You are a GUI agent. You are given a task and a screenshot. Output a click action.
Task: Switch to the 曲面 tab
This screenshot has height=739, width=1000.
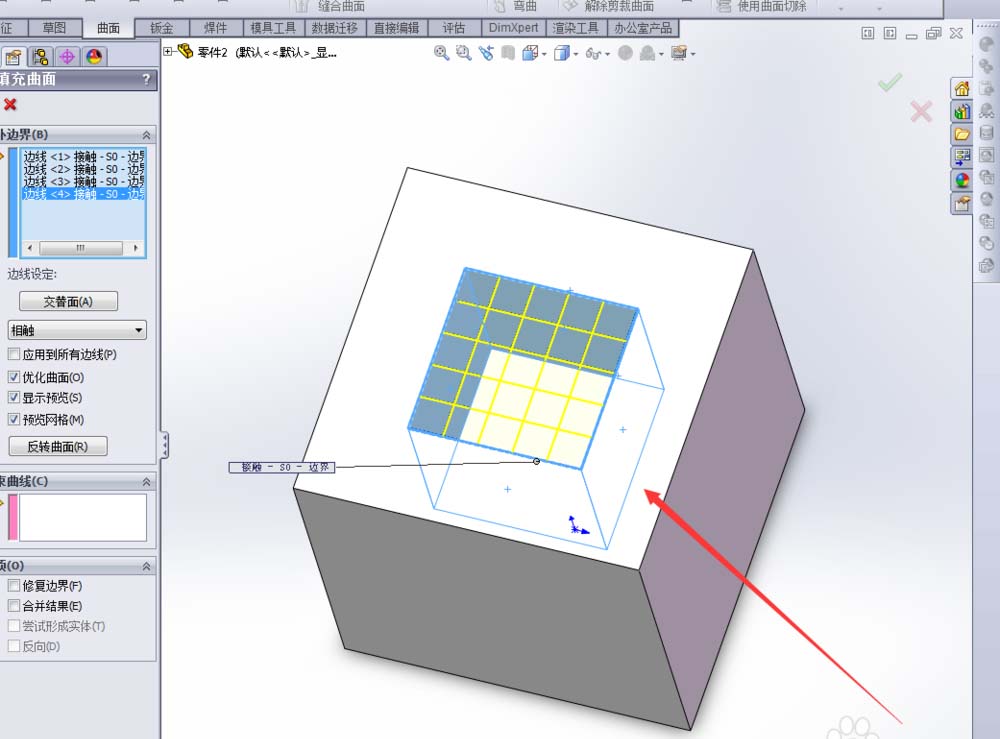[x=108, y=28]
